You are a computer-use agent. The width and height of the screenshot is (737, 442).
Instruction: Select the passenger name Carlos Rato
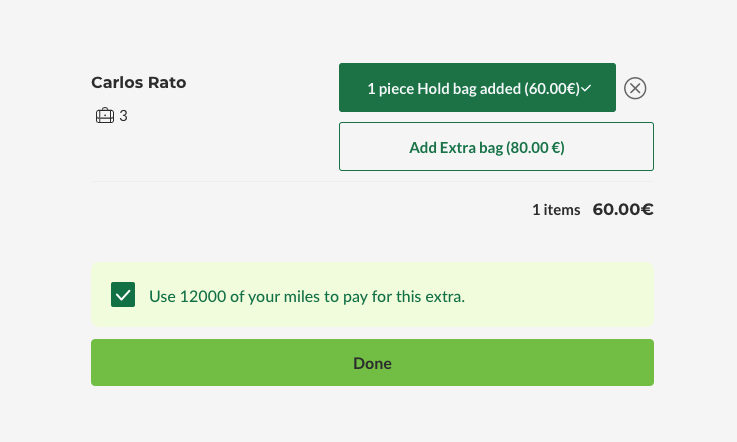(x=139, y=83)
